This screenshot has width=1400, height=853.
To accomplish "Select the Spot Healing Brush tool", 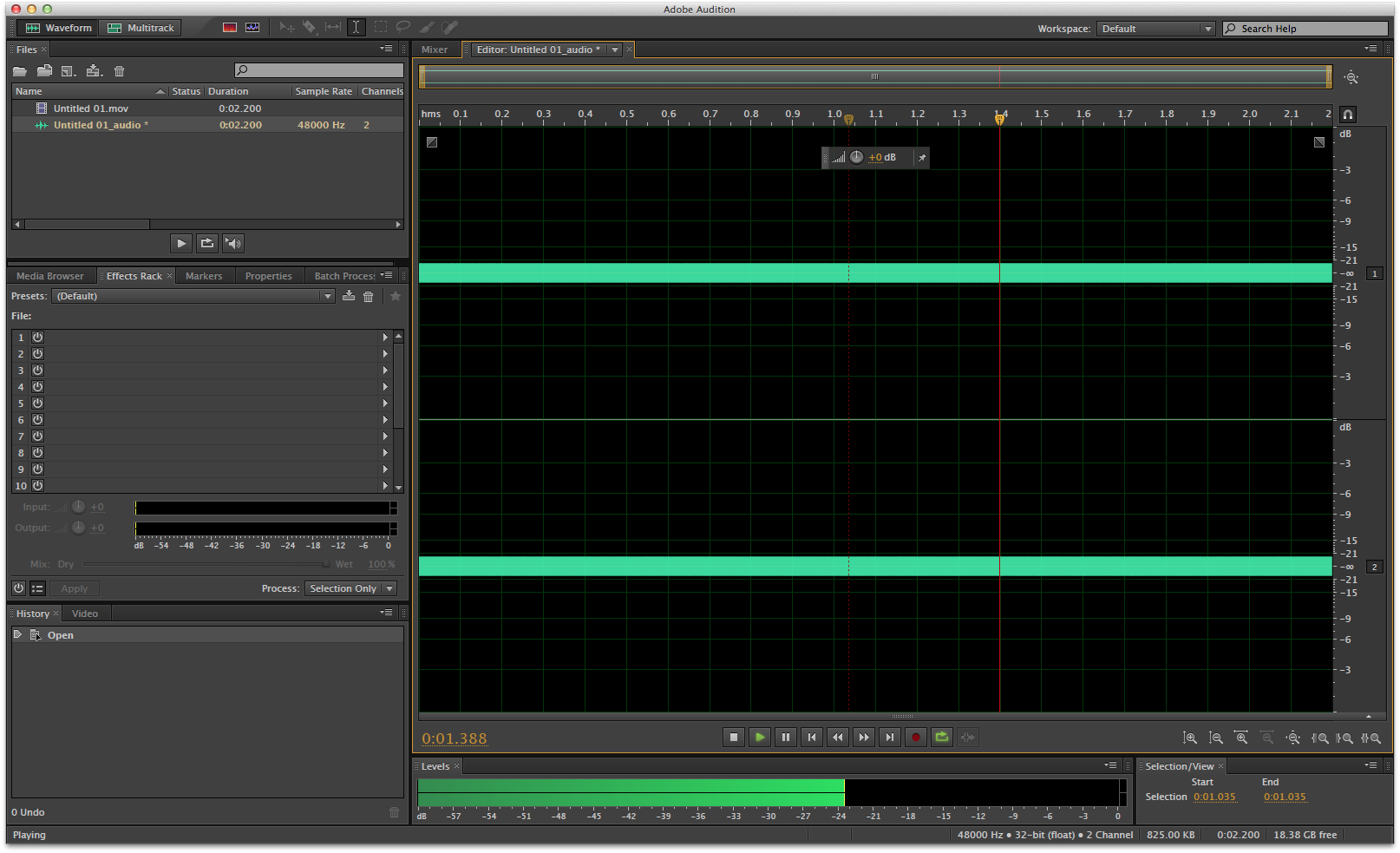I will pyautogui.click(x=449, y=28).
